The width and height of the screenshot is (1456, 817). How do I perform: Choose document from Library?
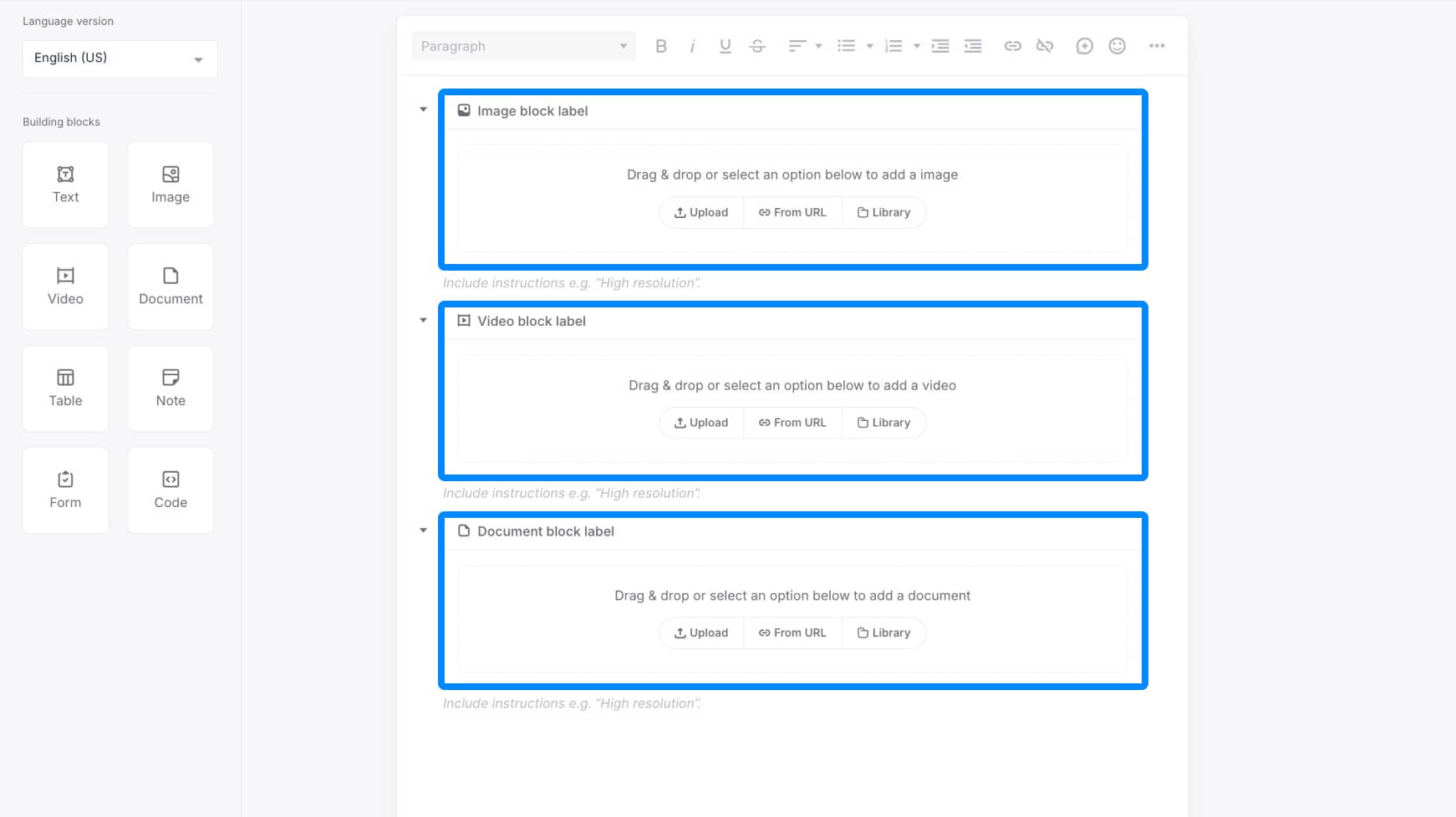pos(883,633)
